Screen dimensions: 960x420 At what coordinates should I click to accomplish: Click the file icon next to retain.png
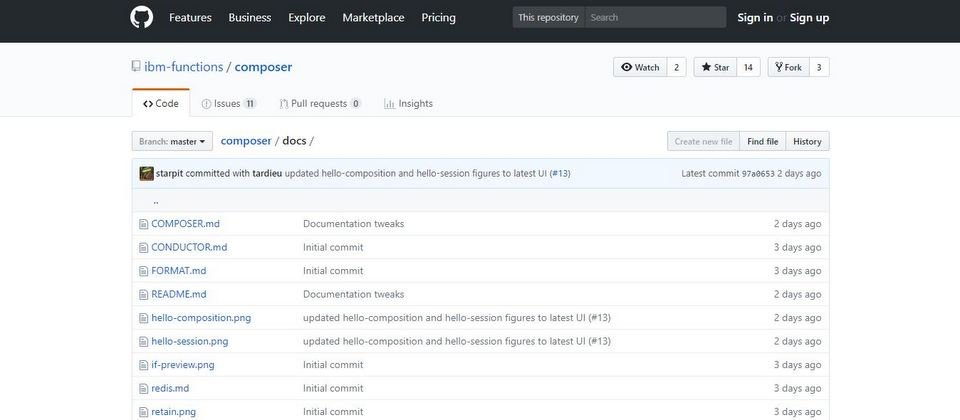click(x=143, y=411)
